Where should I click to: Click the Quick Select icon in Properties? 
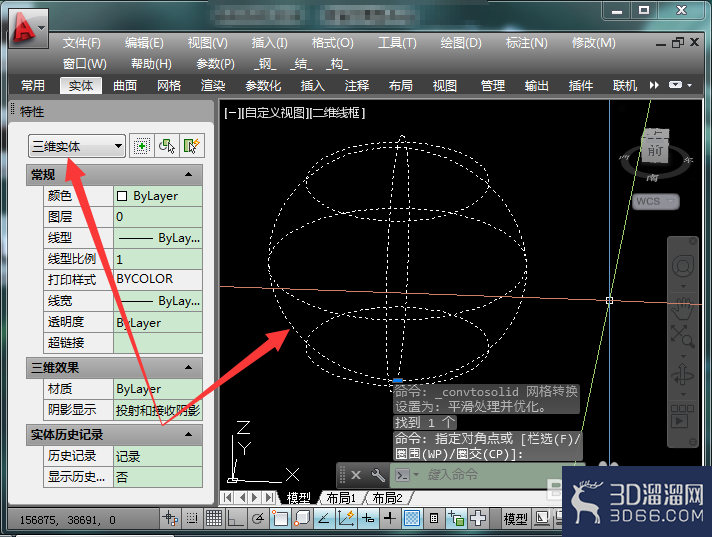point(192,146)
